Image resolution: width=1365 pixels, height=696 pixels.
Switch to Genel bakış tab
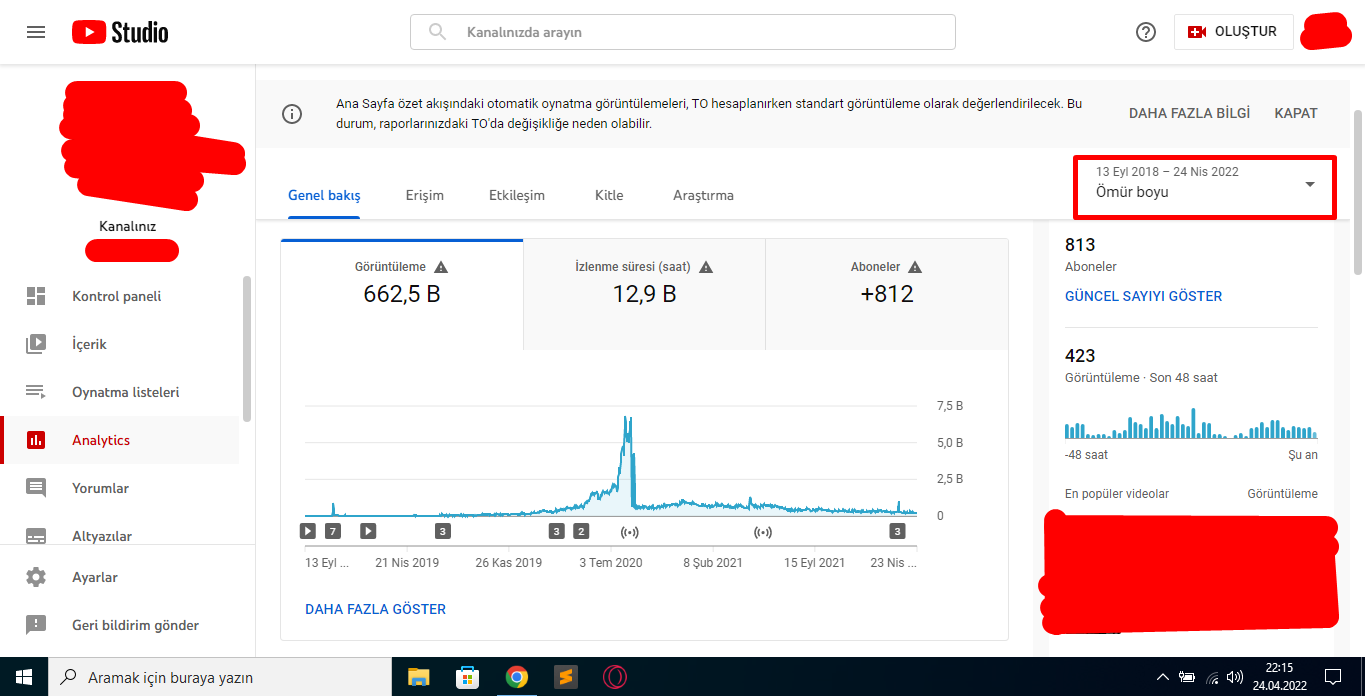click(324, 195)
